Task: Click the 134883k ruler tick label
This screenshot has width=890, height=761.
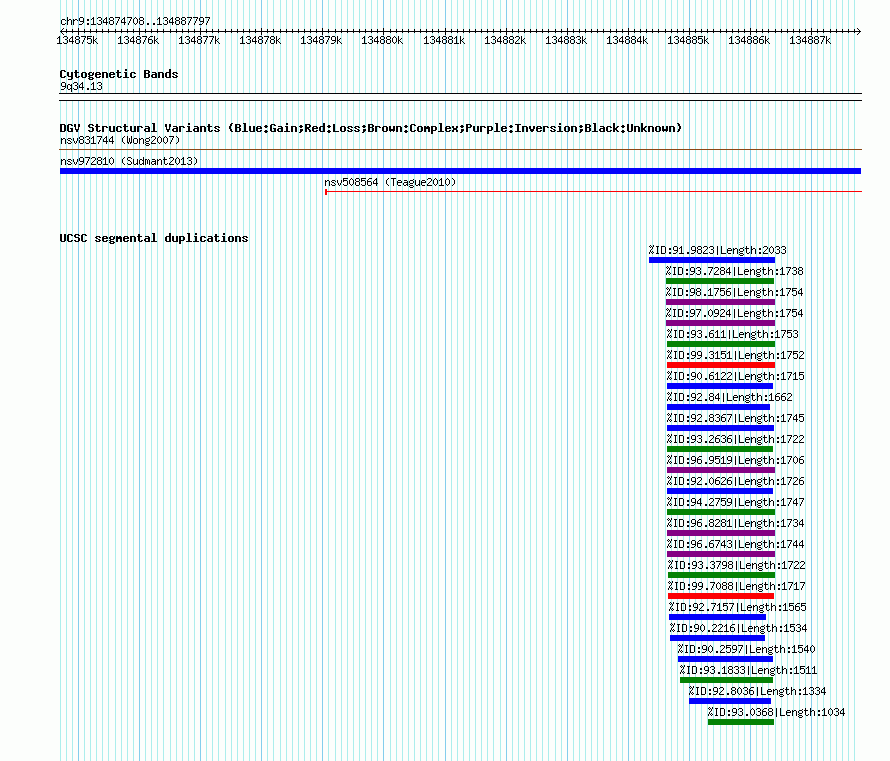Action: [x=566, y=40]
